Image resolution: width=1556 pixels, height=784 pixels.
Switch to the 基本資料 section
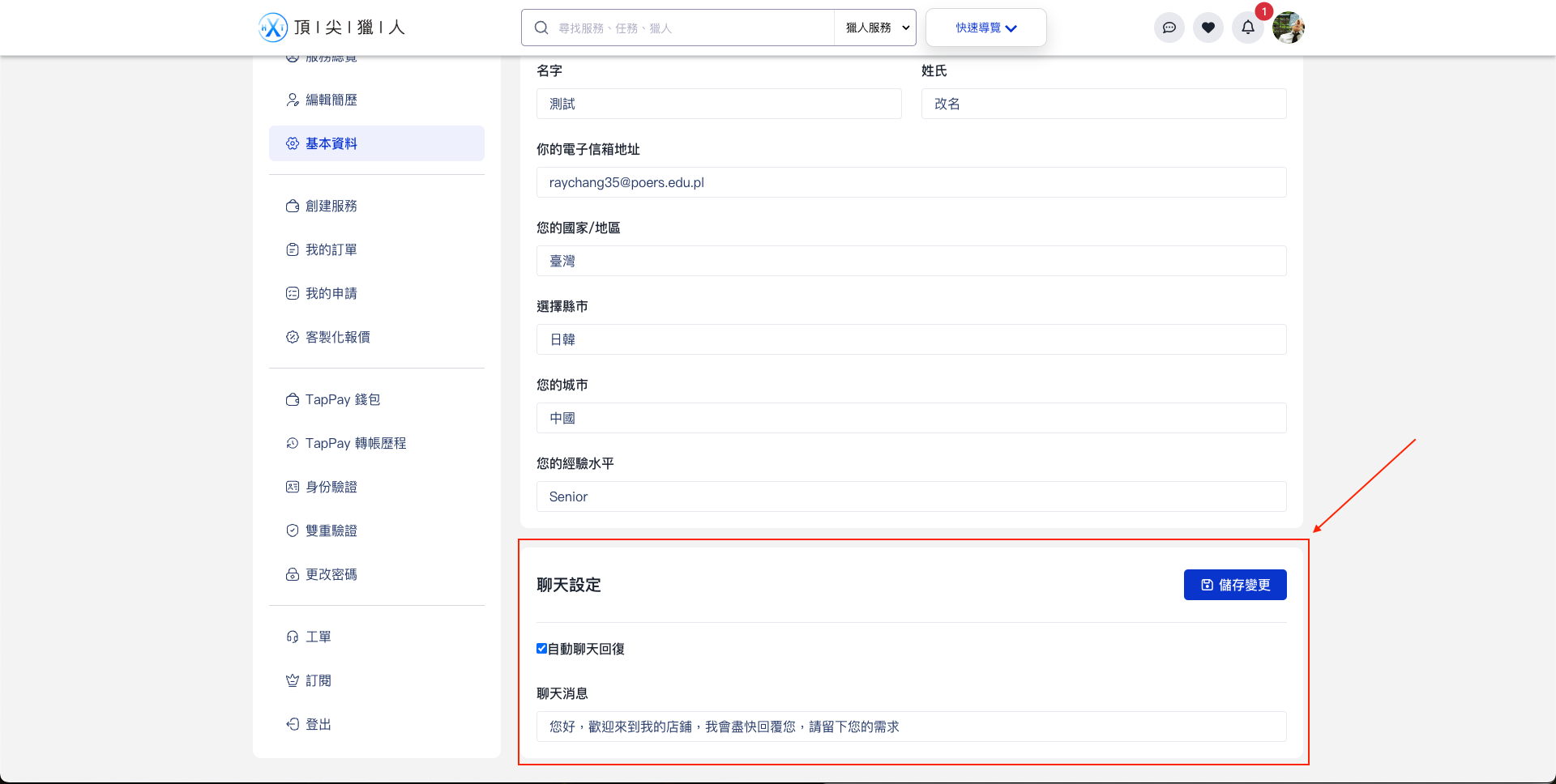click(x=331, y=143)
